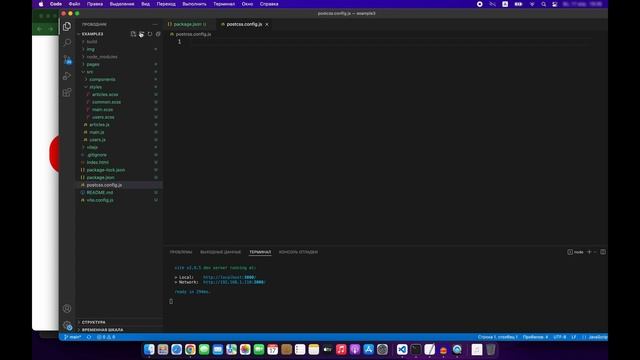Open the Search view in activity bar
Image resolution: width=640 pixels, height=360 pixels.
(67, 42)
